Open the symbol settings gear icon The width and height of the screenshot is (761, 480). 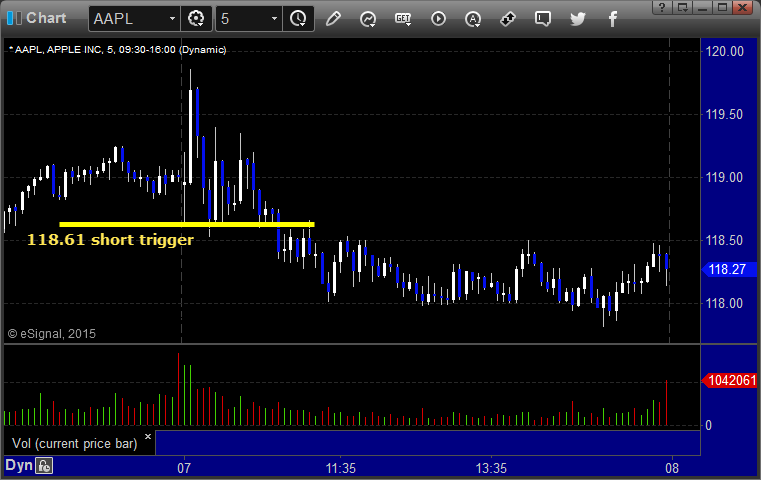pos(196,19)
